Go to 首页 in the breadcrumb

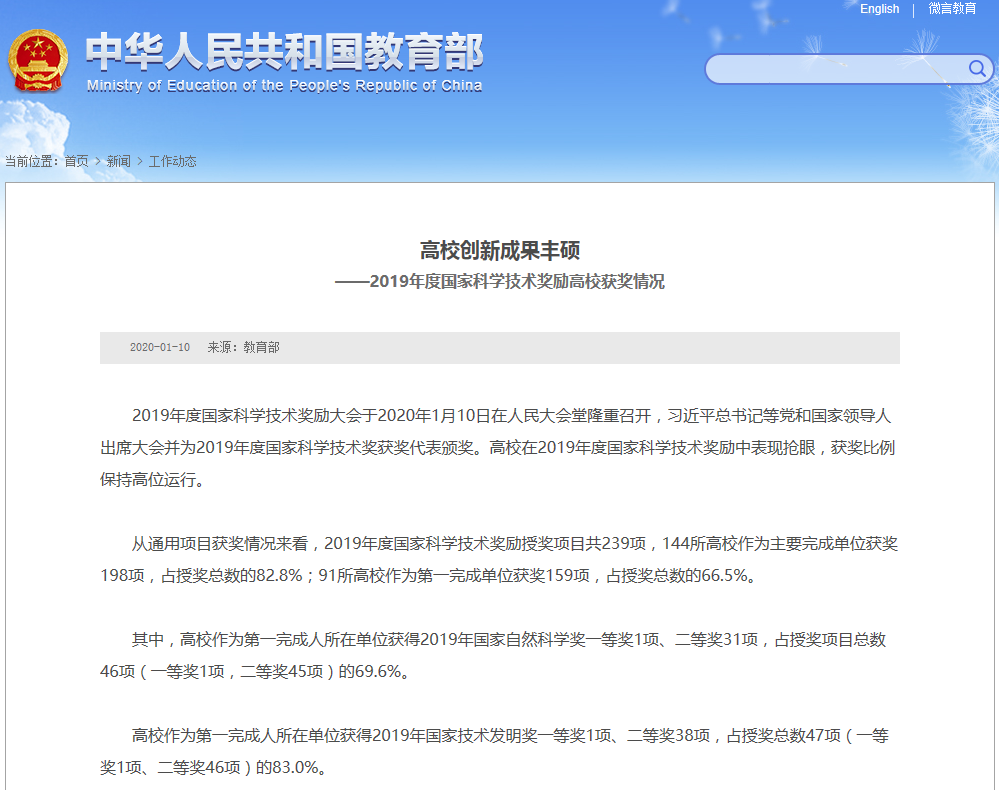point(76,161)
